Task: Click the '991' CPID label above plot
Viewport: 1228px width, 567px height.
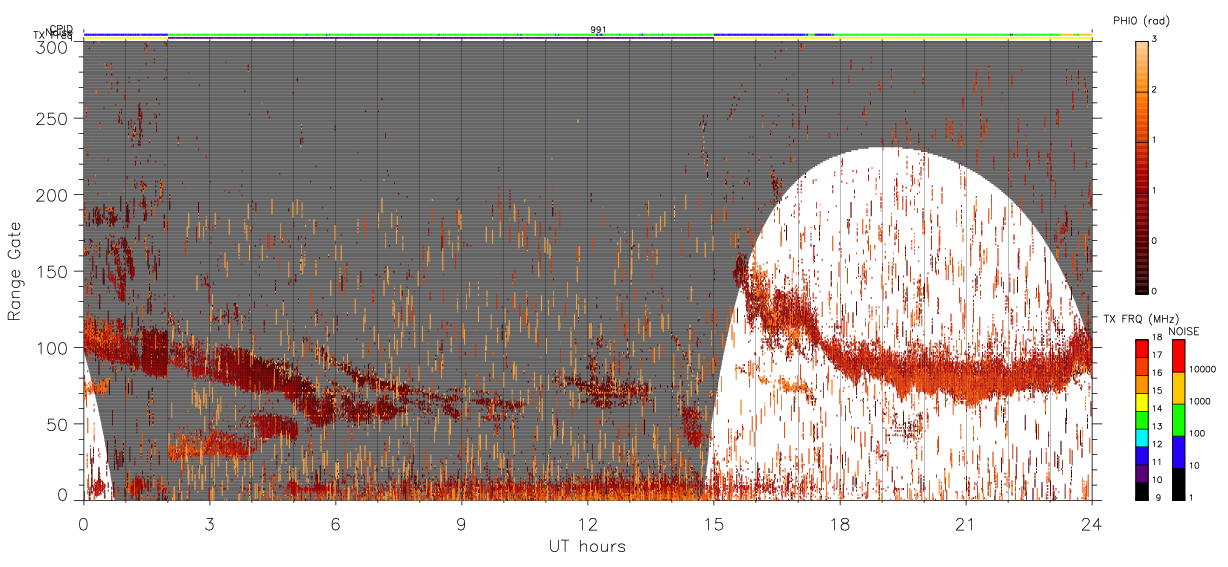Action: (598, 30)
